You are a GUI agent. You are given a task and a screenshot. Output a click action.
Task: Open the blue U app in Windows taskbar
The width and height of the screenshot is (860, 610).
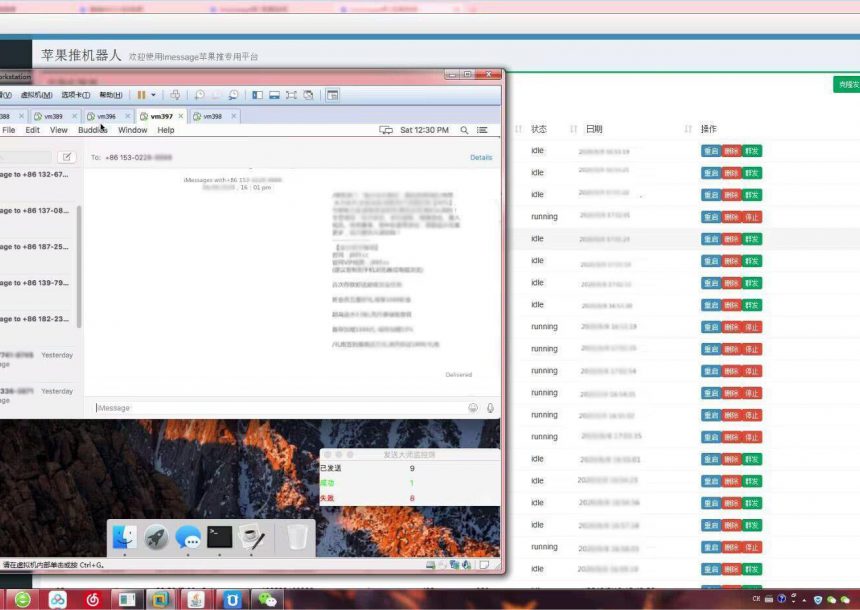coord(232,600)
